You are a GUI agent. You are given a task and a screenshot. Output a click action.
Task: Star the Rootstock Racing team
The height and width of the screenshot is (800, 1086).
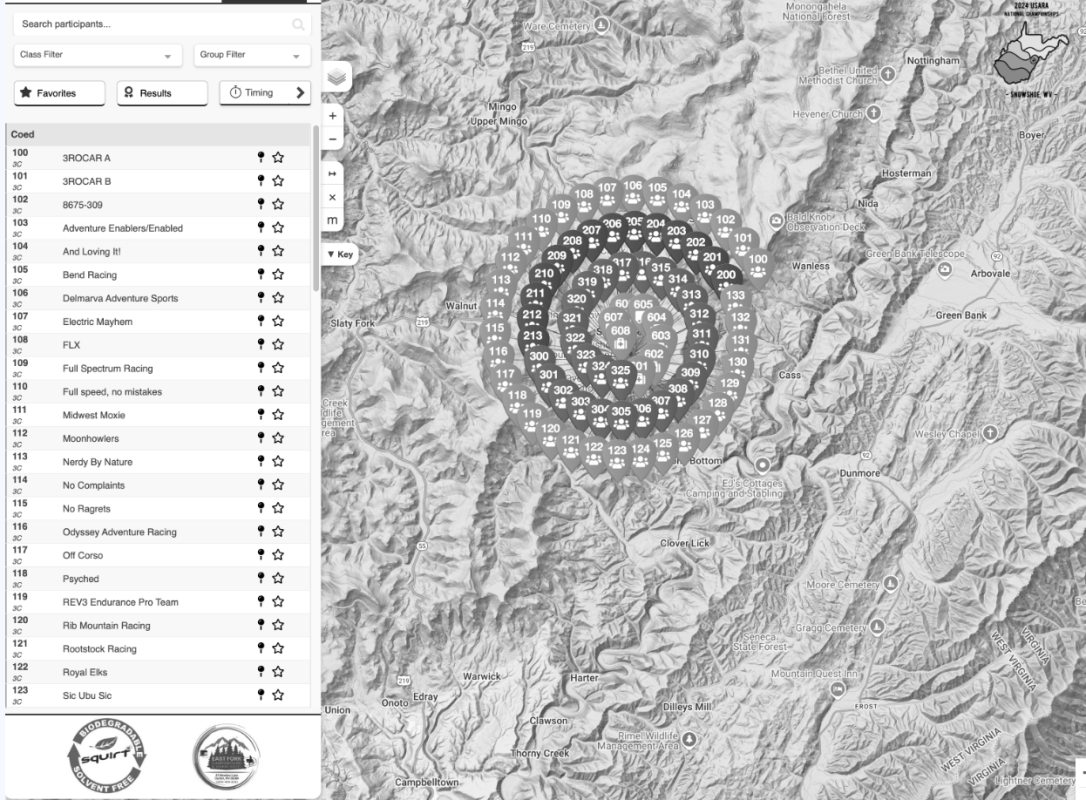pyautogui.click(x=278, y=648)
